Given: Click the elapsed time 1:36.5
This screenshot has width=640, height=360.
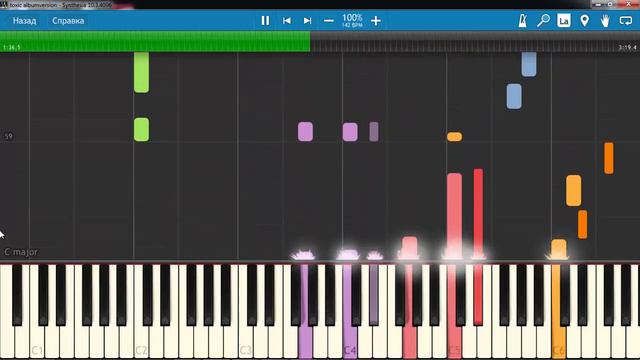Looking at the screenshot, I should point(11,47).
